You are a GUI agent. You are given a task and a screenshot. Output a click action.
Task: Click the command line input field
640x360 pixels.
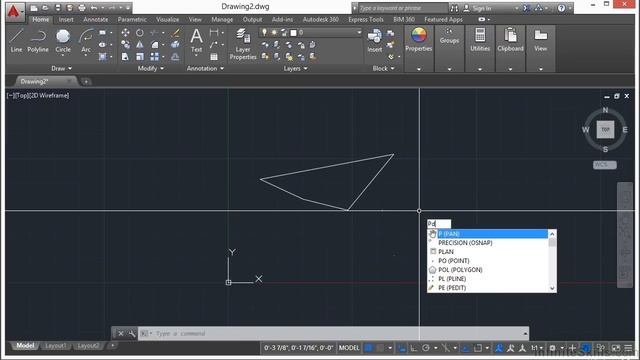(333, 333)
